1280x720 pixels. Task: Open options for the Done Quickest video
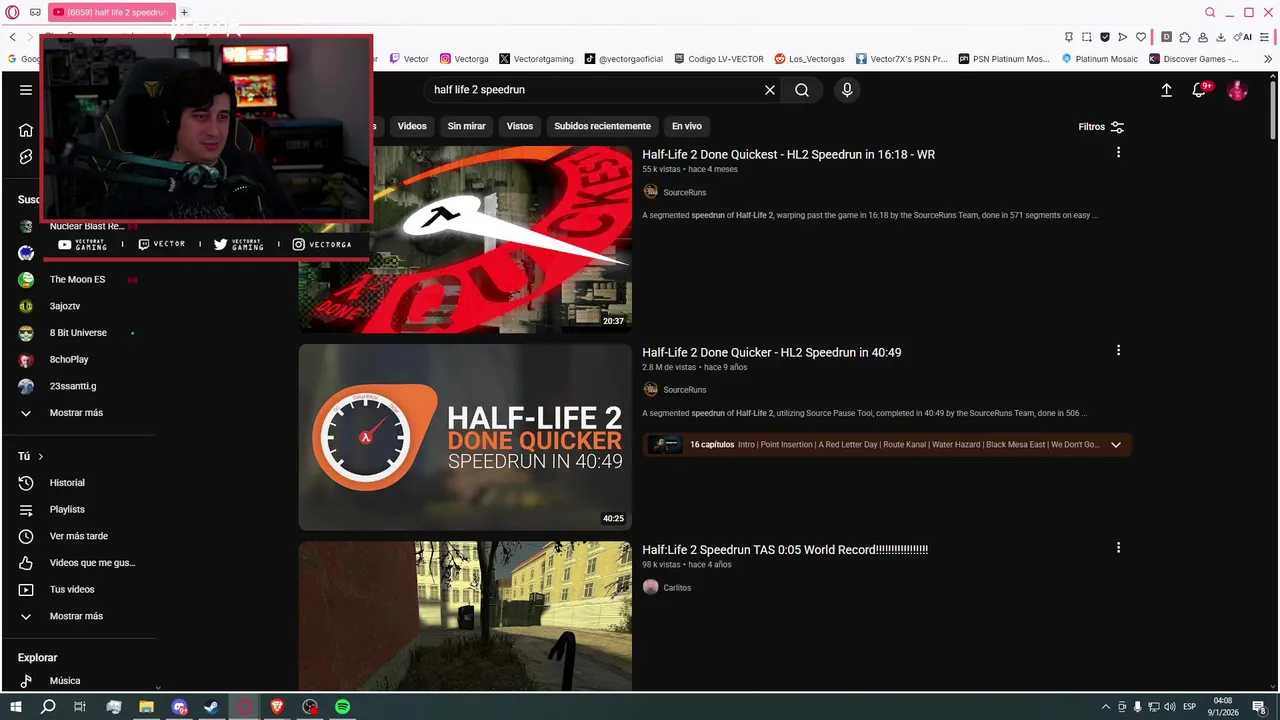point(1118,153)
